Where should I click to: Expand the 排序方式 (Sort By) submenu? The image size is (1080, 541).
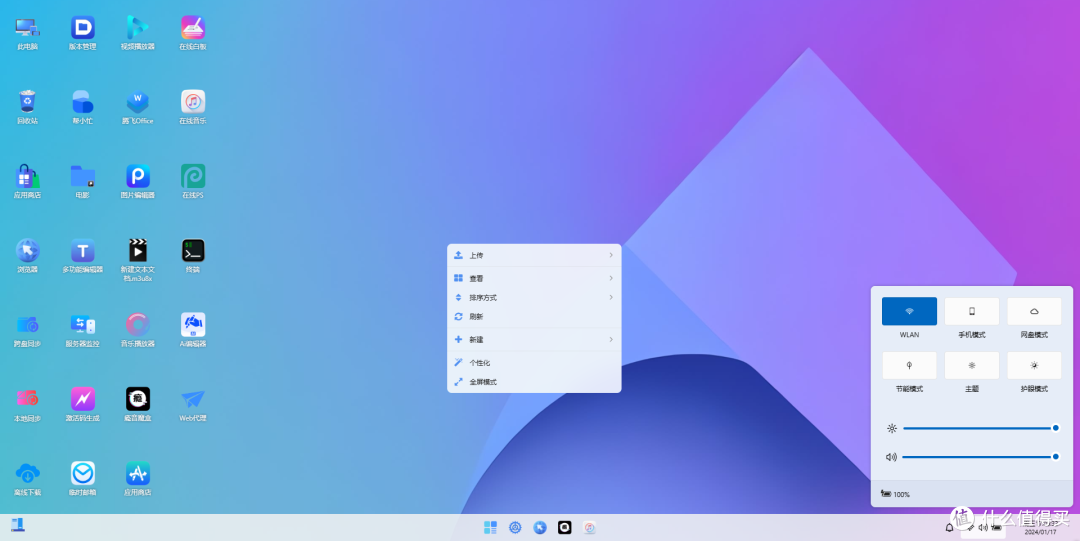point(534,297)
